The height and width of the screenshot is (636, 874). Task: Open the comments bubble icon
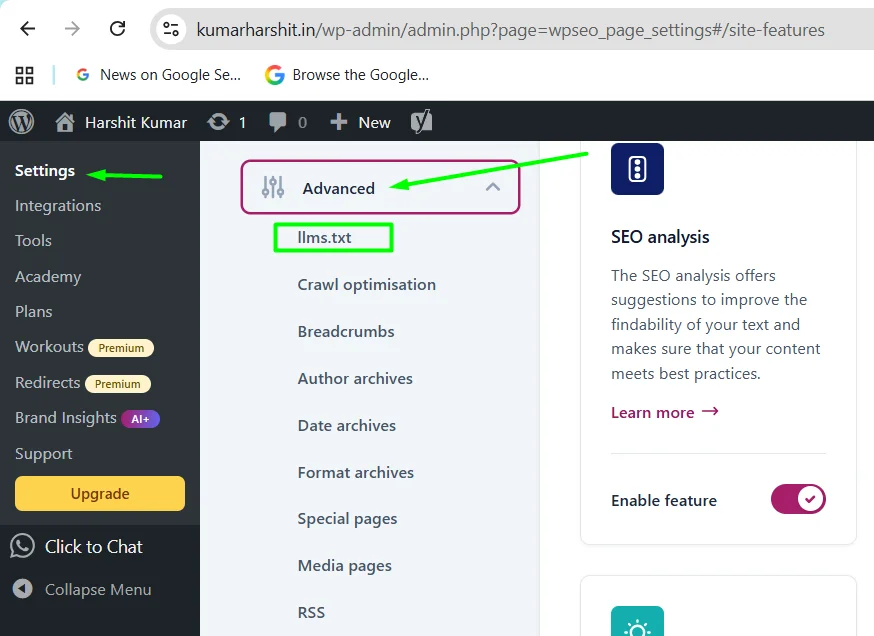278,122
